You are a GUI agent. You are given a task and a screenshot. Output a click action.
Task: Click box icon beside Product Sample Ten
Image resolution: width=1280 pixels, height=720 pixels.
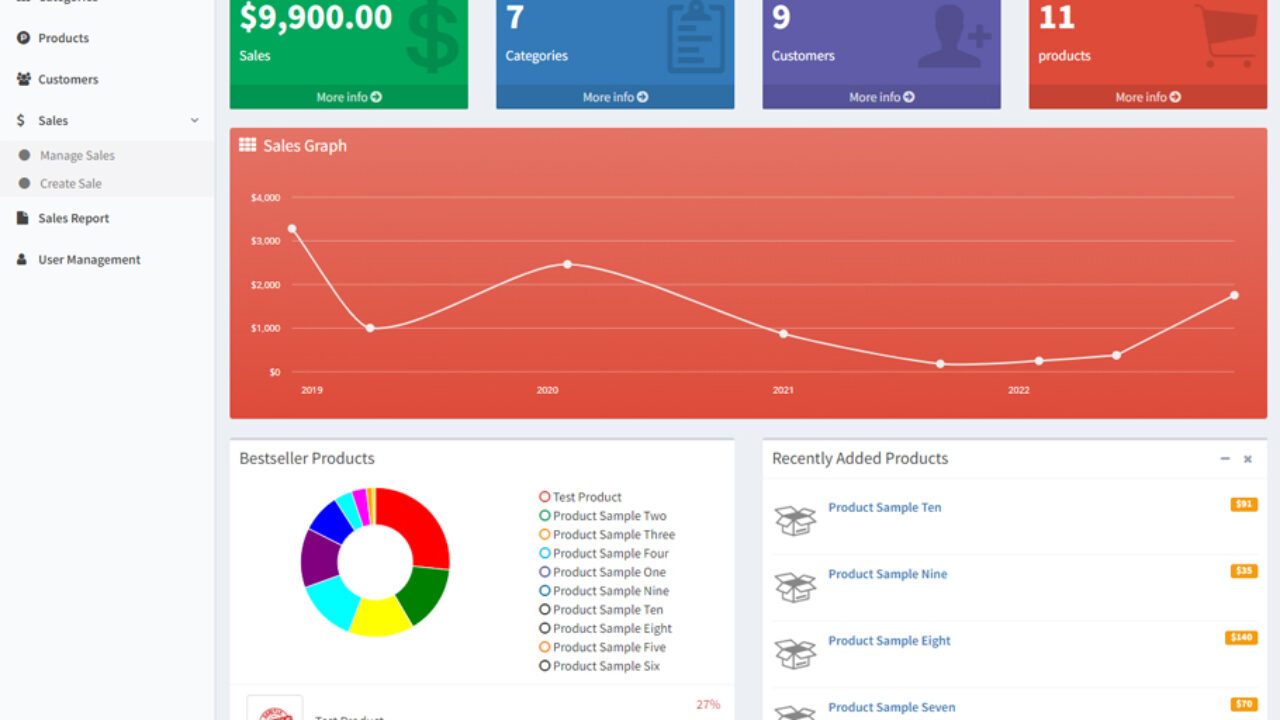coord(795,520)
